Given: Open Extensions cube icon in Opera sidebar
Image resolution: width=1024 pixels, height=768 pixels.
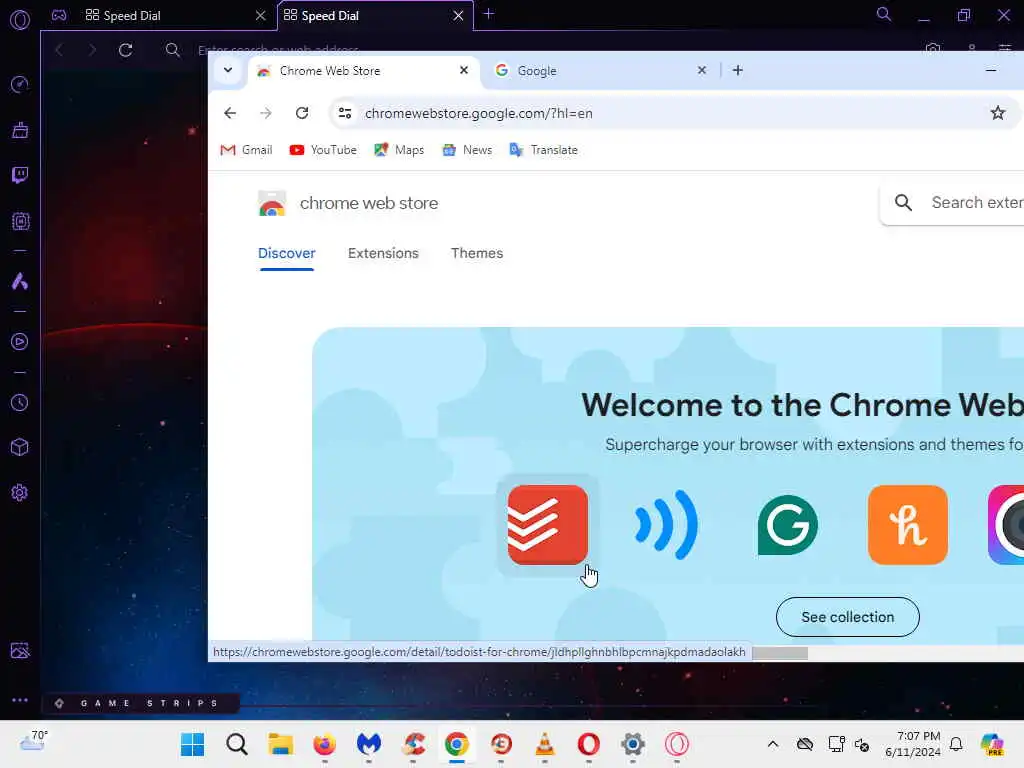Looking at the screenshot, I should pos(20,447).
